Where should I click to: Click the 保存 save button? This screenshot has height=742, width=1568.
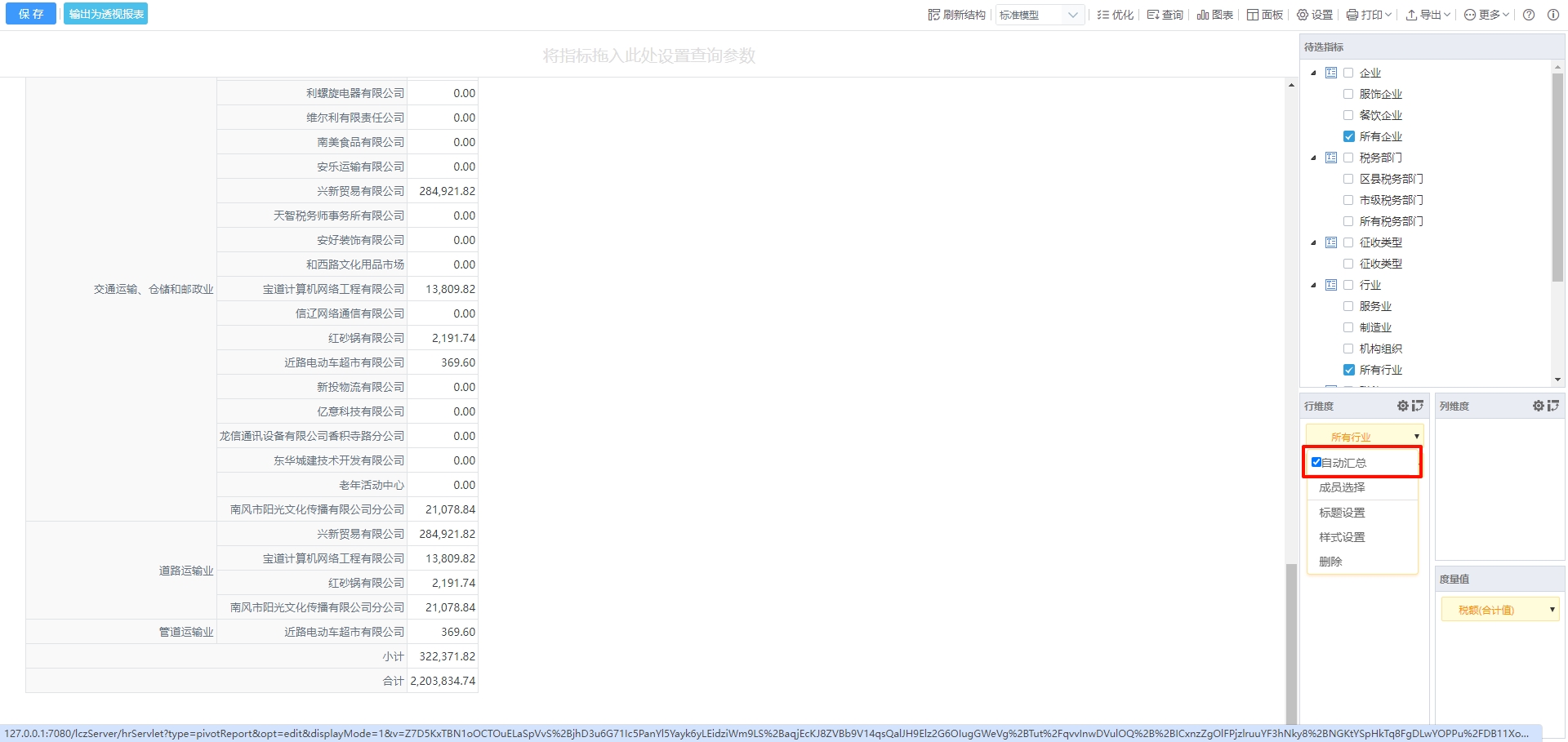click(x=31, y=14)
